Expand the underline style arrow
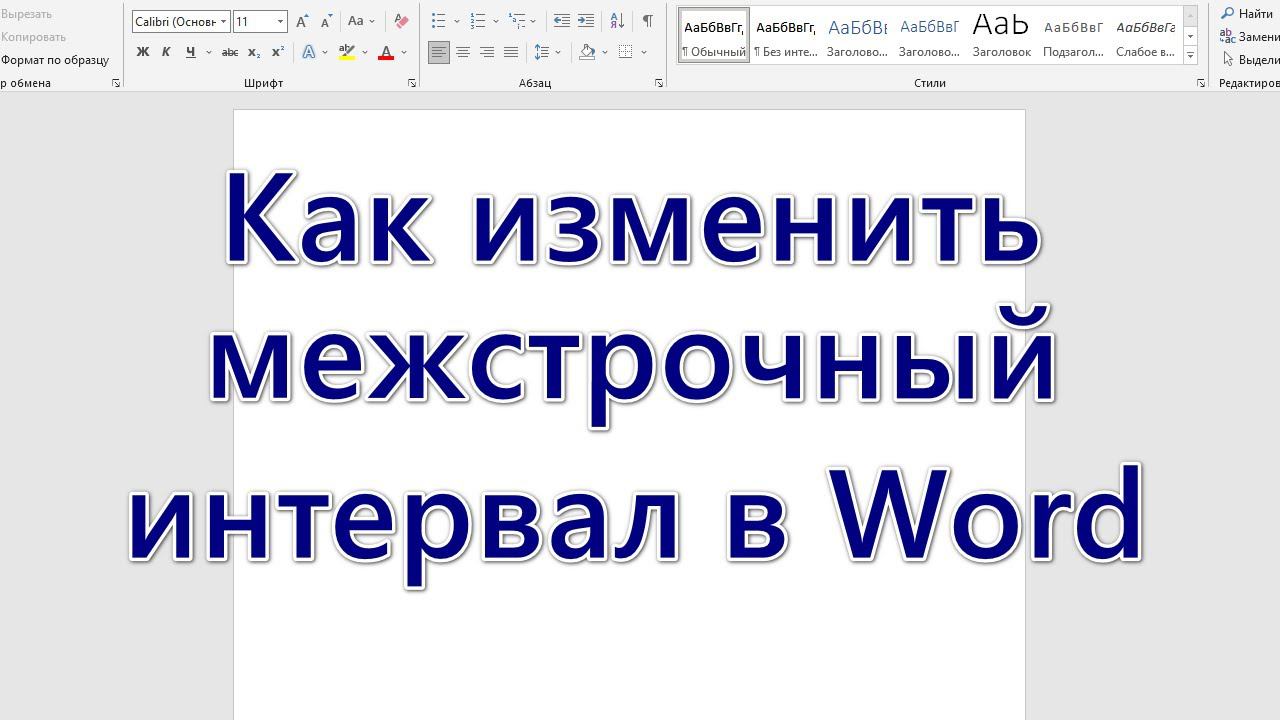The height and width of the screenshot is (720, 1280). [207, 52]
